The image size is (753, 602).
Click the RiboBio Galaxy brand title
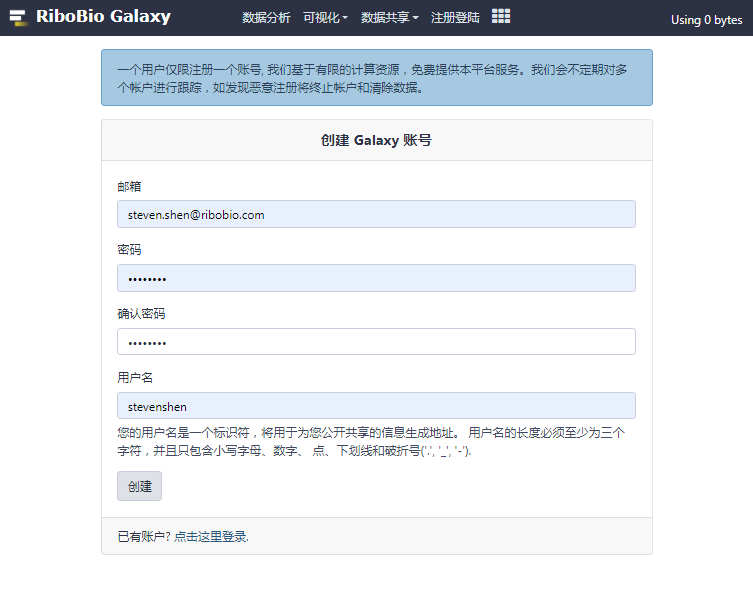103,16
